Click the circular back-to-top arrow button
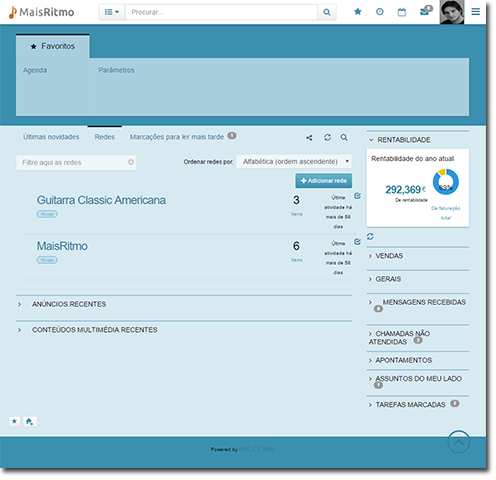496x480 pixels. tap(459, 442)
